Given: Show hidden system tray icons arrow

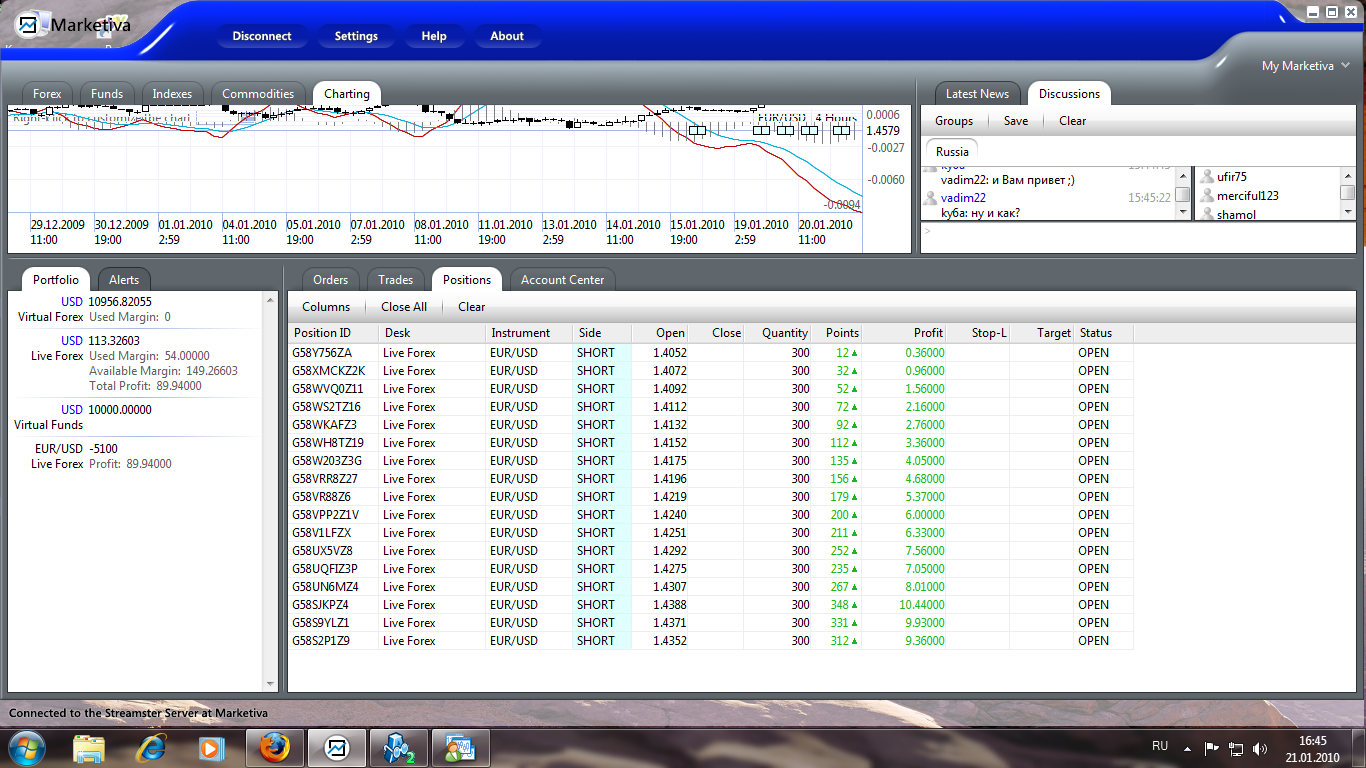Looking at the screenshot, I should tap(1186, 748).
